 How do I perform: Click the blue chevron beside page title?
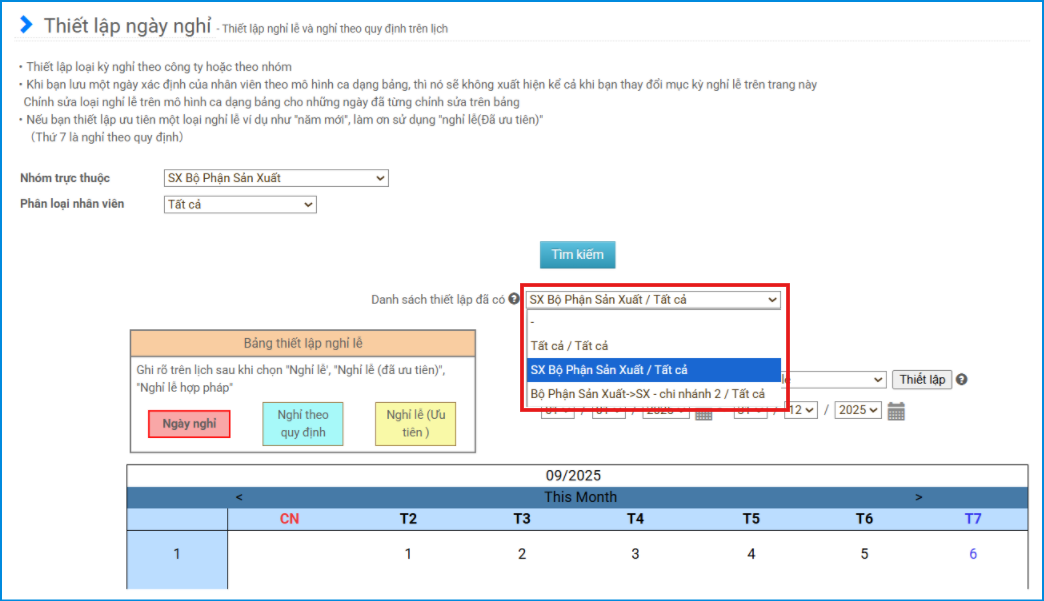point(26,25)
